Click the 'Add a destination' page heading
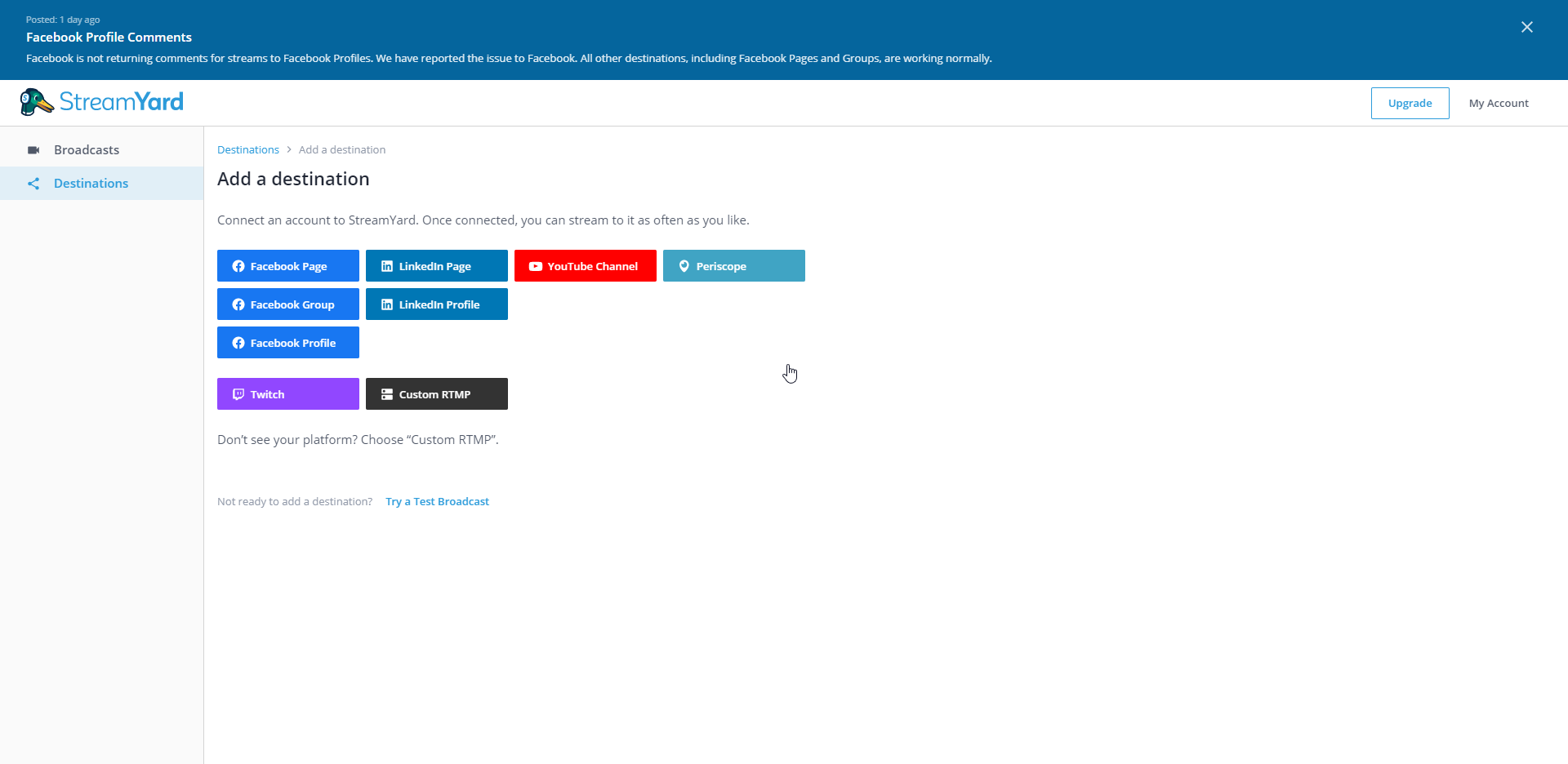 coord(293,179)
